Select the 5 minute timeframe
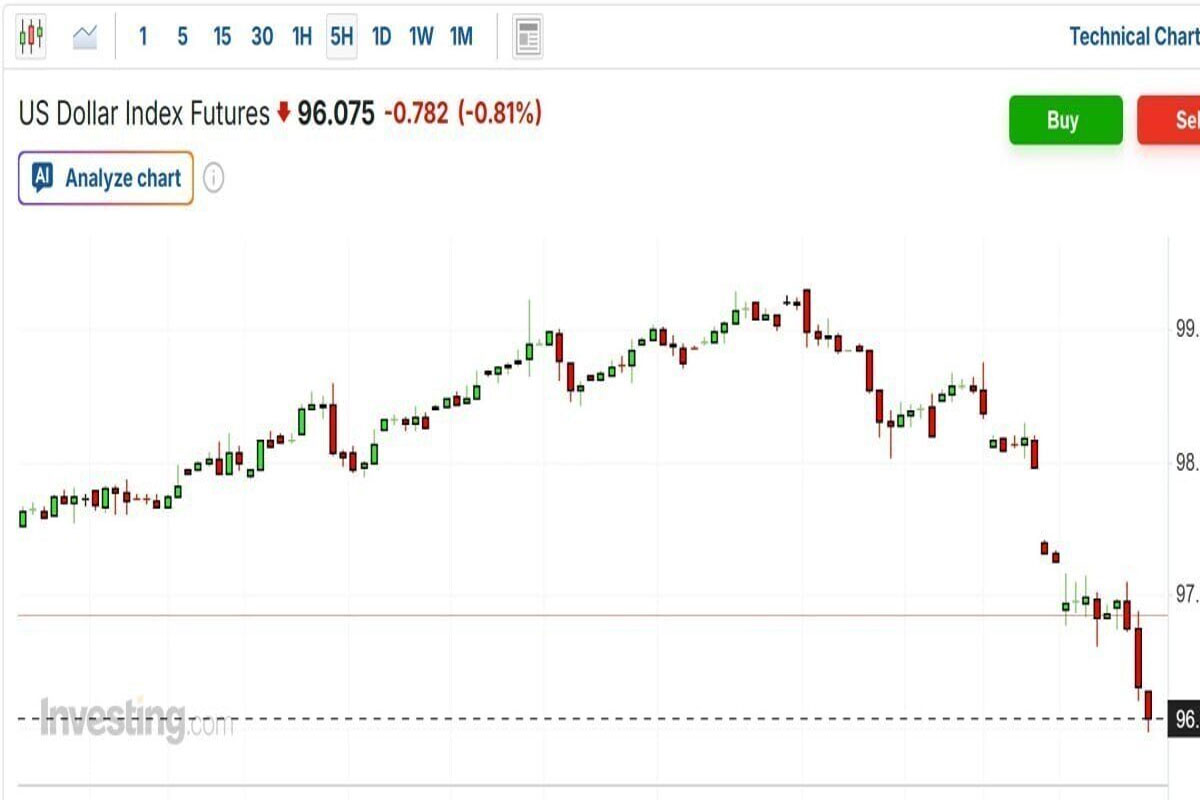 tap(182, 37)
